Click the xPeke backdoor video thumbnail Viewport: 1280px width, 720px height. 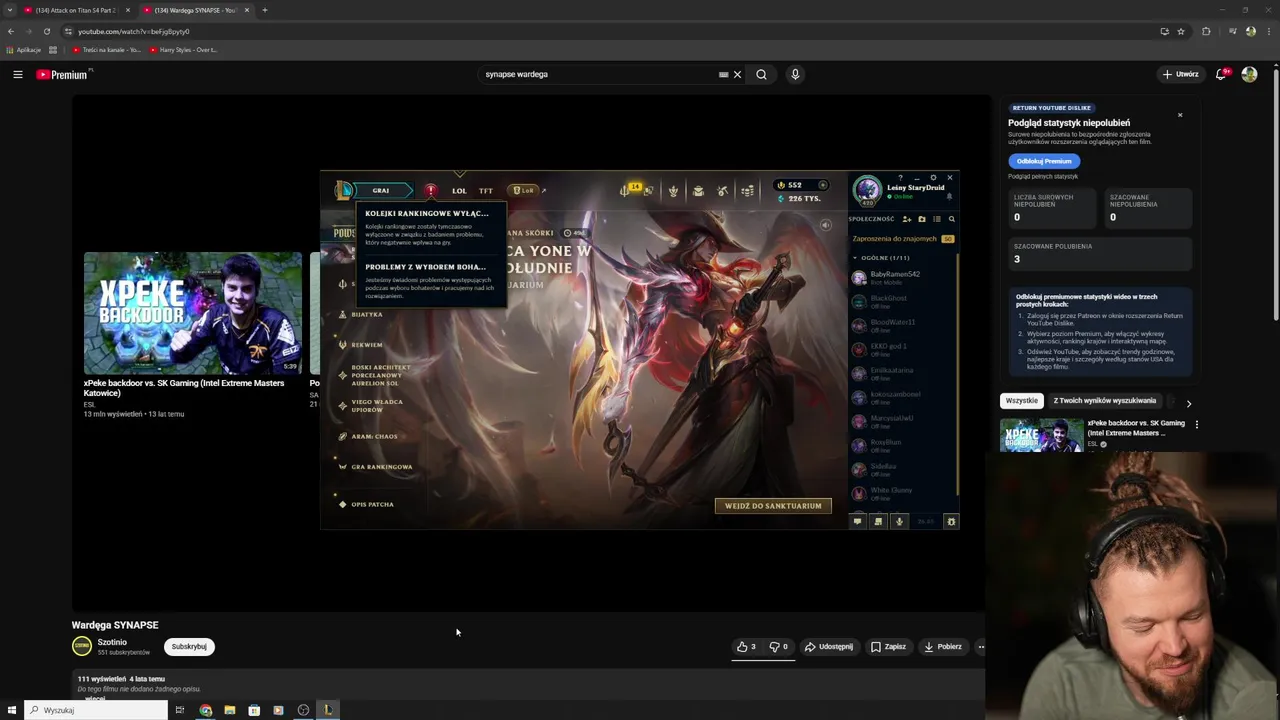click(192, 313)
